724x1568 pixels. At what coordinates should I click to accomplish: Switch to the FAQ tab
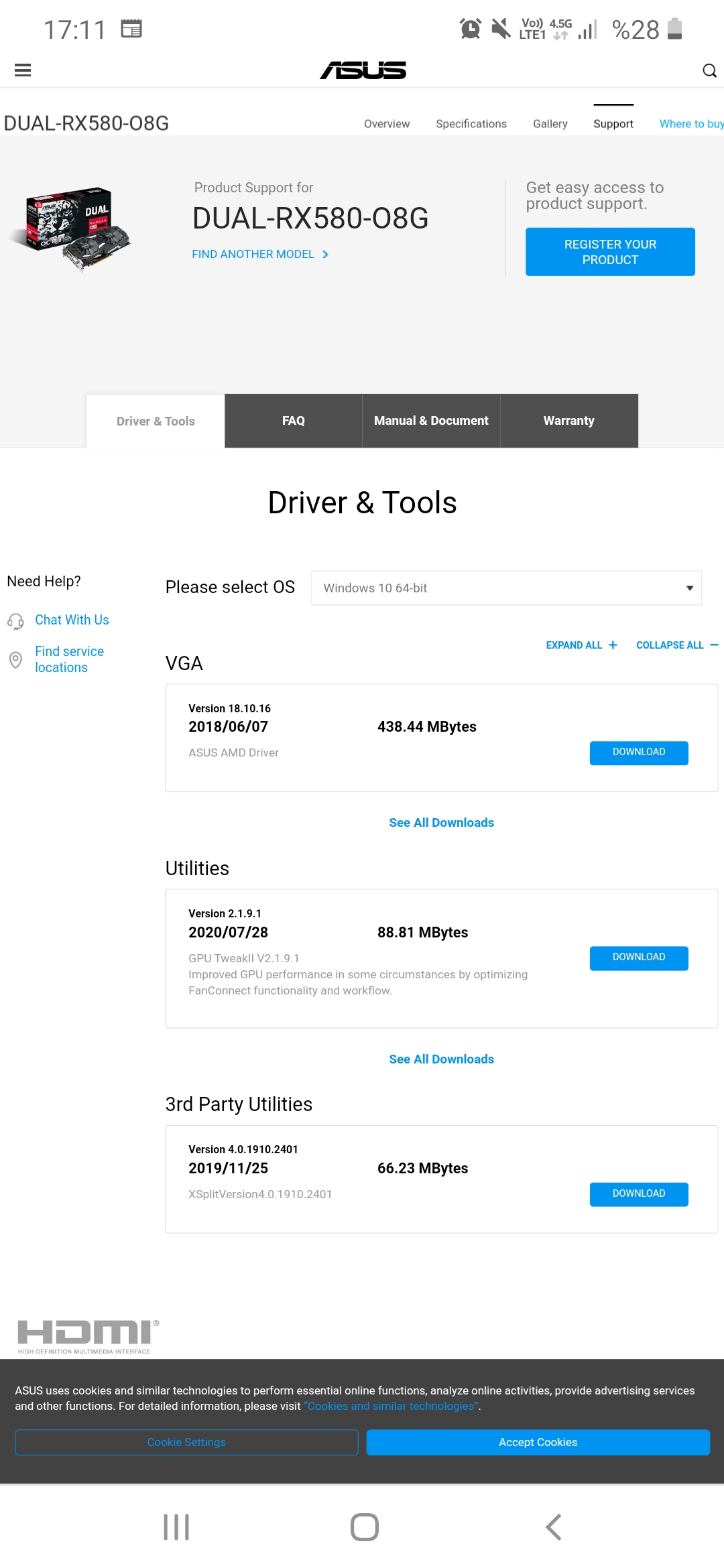tap(294, 421)
